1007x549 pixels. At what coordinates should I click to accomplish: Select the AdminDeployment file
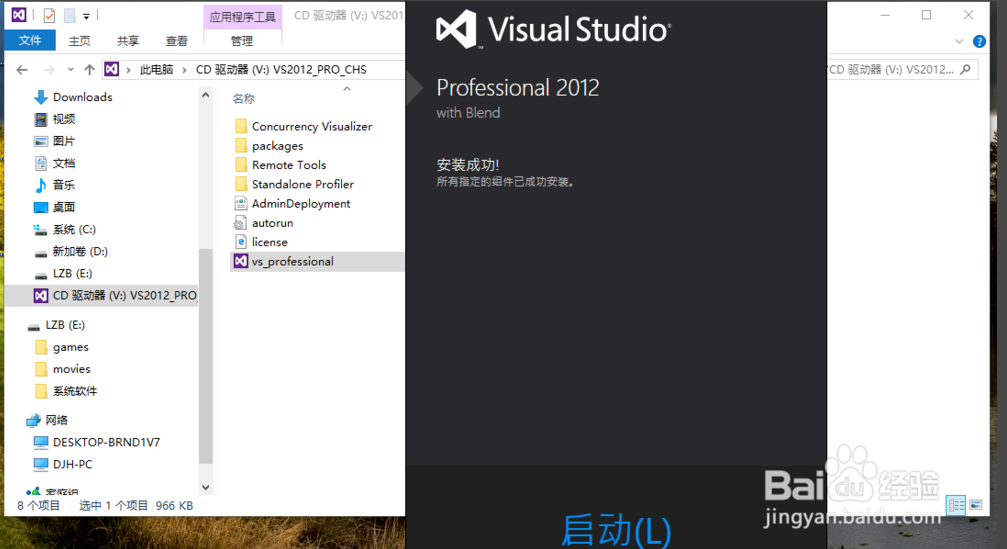pyautogui.click(x=301, y=204)
